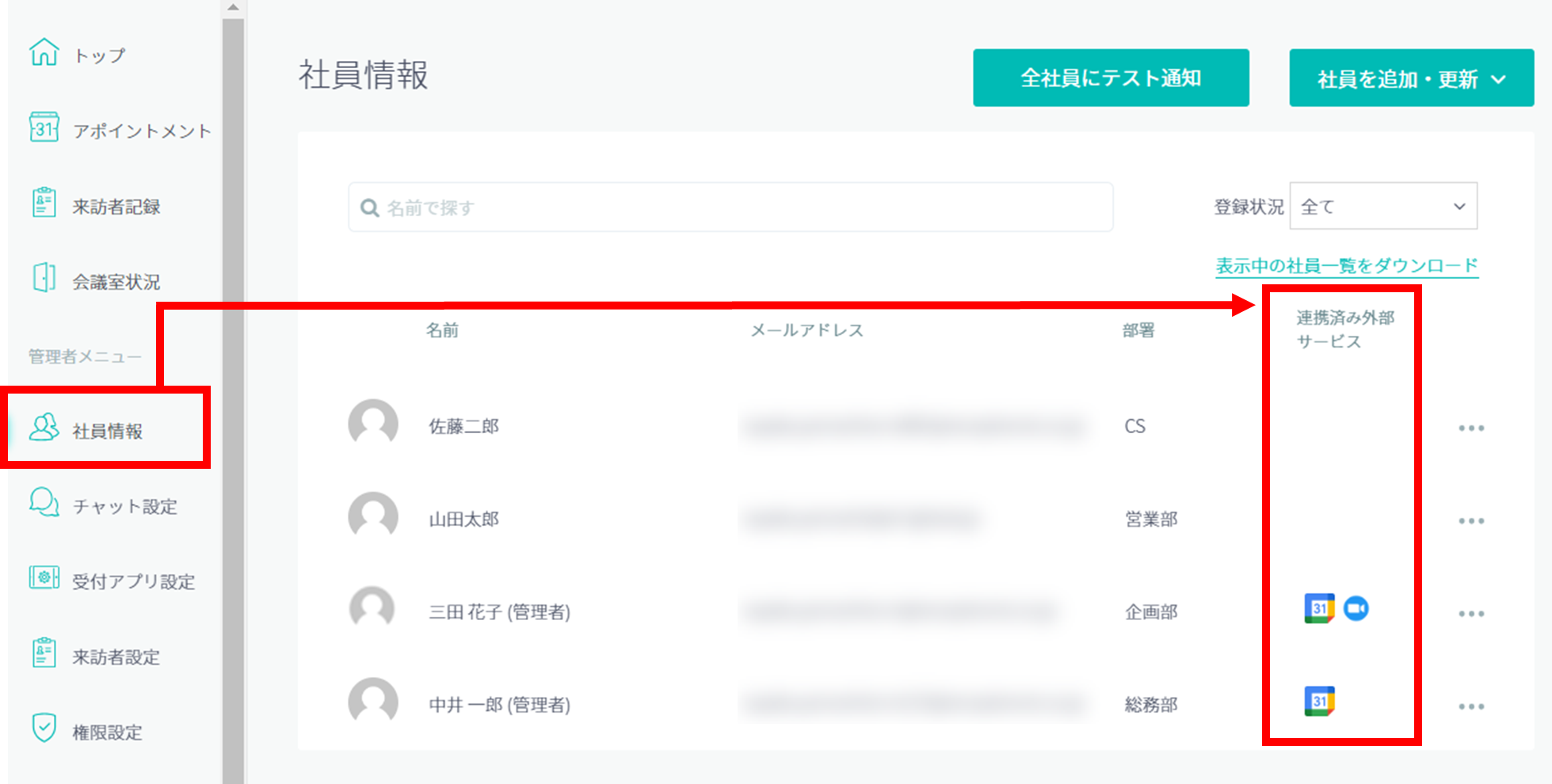Click the sidebar scrollbar up arrow
The width and height of the screenshot is (1552, 784).
(233, 8)
